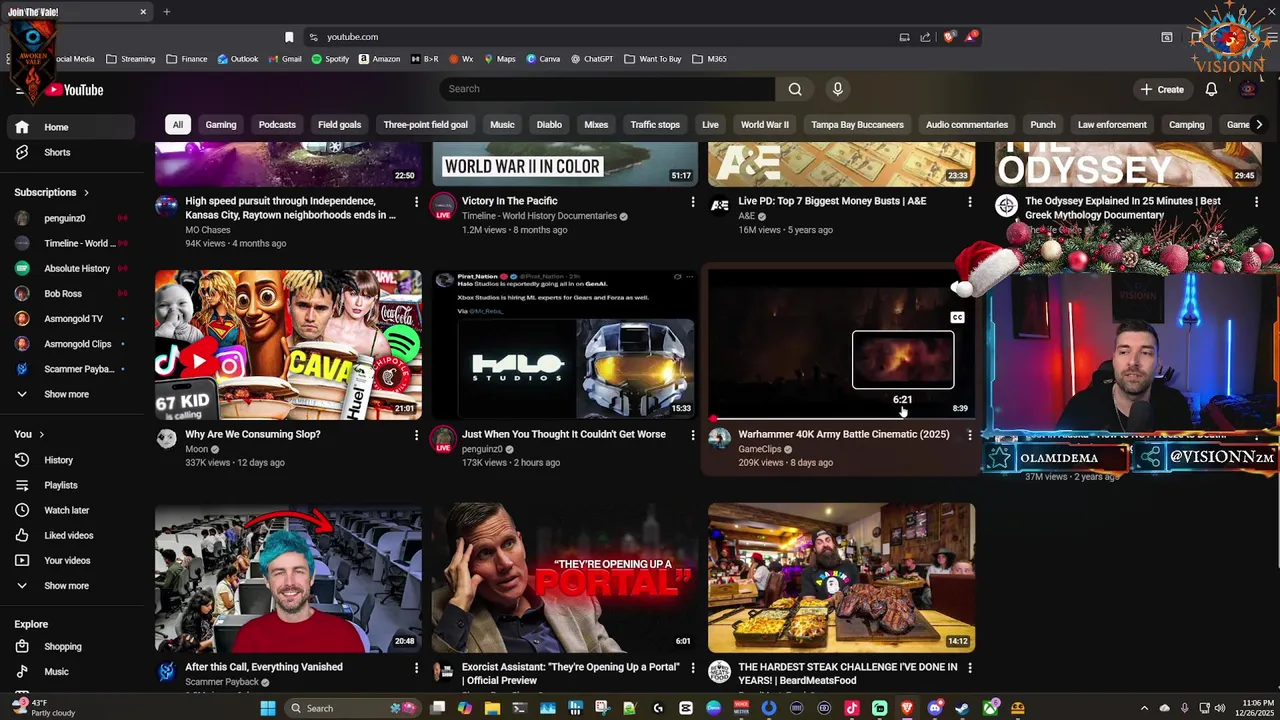Select the Diablo filter chip
Viewport: 1280px width, 720px height.
(549, 125)
